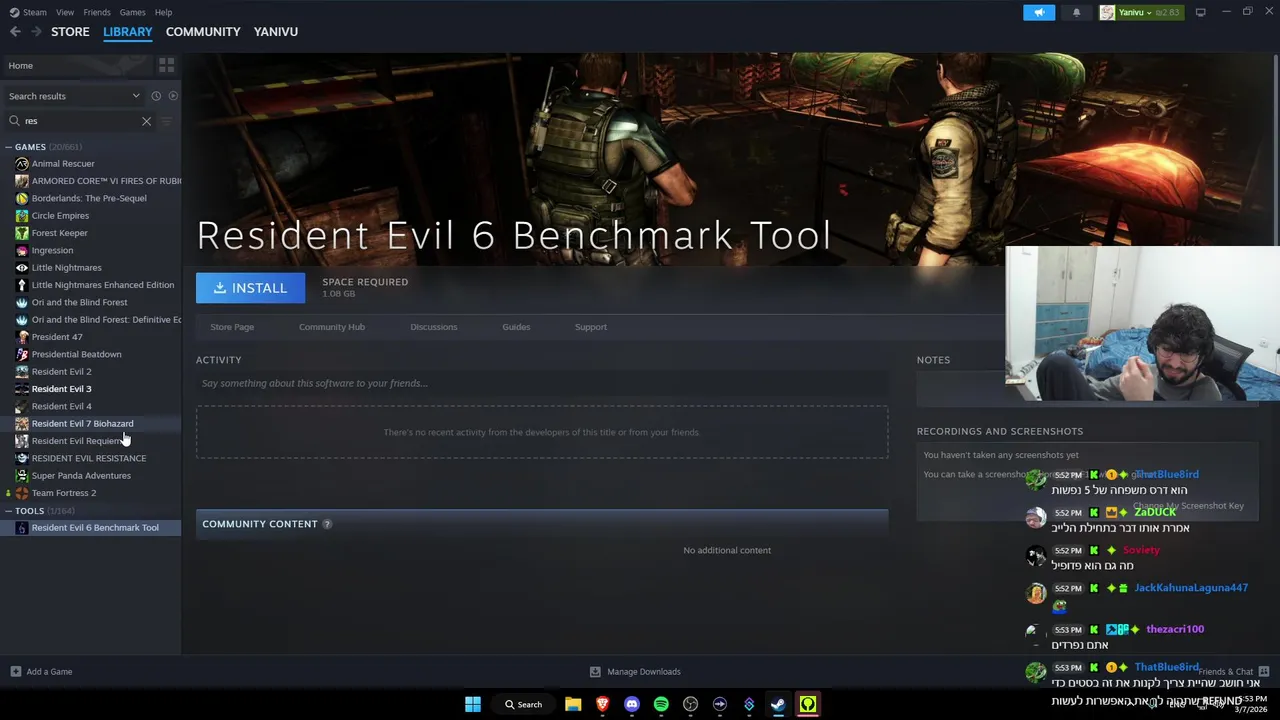Open the View menu
This screenshot has height=720, width=1280.
click(65, 12)
